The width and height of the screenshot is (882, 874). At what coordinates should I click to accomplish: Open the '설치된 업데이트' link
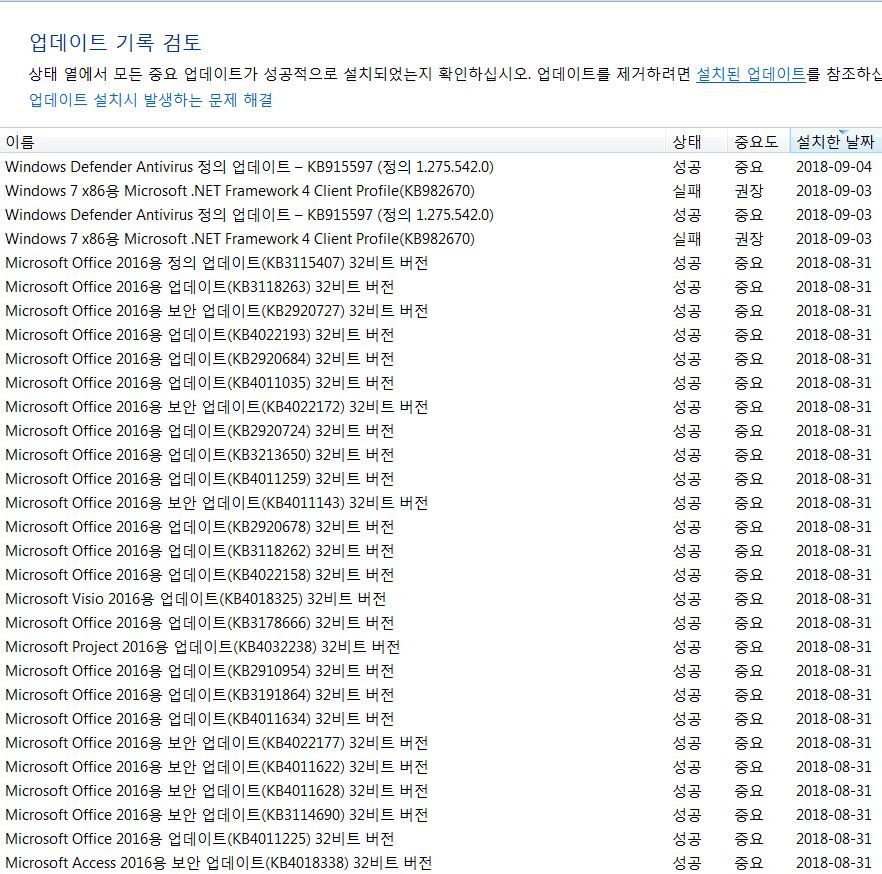751,74
